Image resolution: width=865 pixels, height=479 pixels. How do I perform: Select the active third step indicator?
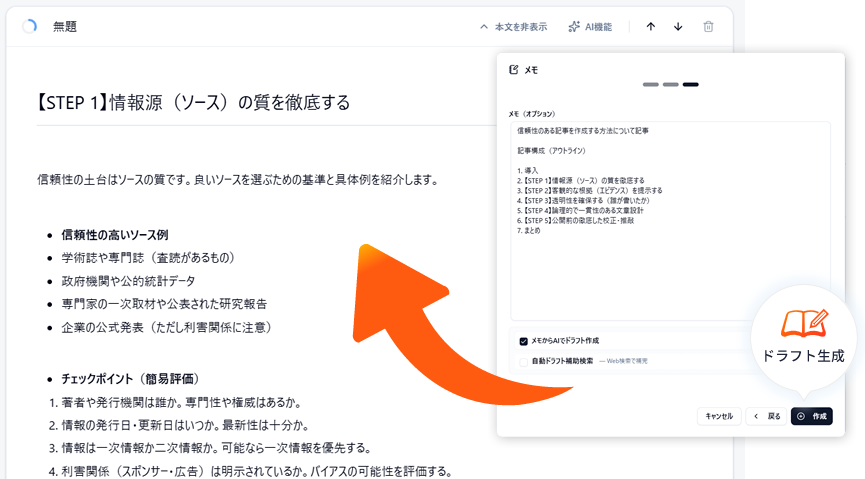point(690,85)
